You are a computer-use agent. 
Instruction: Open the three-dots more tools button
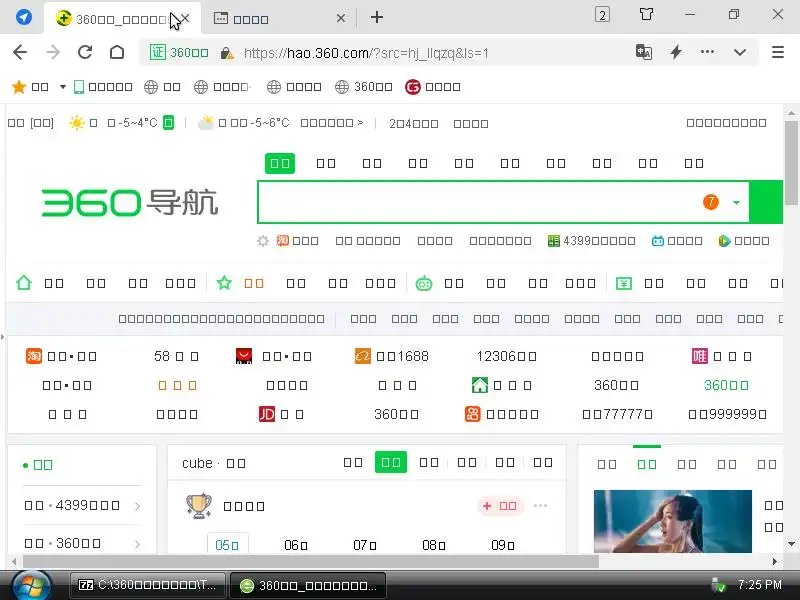[x=707, y=52]
